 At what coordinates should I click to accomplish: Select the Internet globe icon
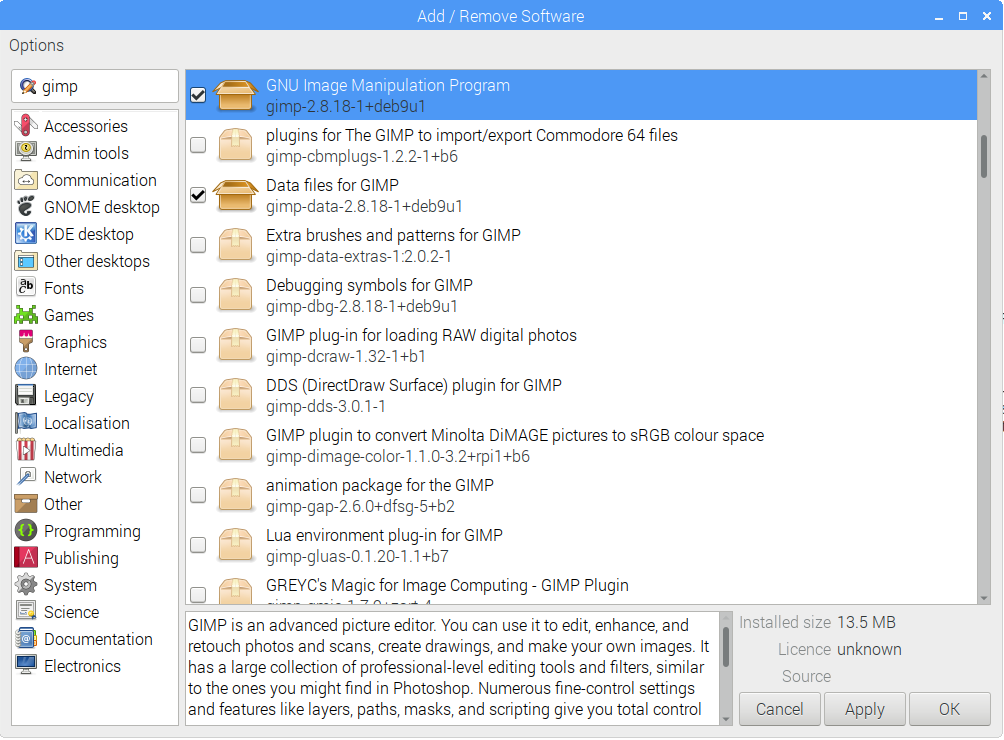(26, 369)
